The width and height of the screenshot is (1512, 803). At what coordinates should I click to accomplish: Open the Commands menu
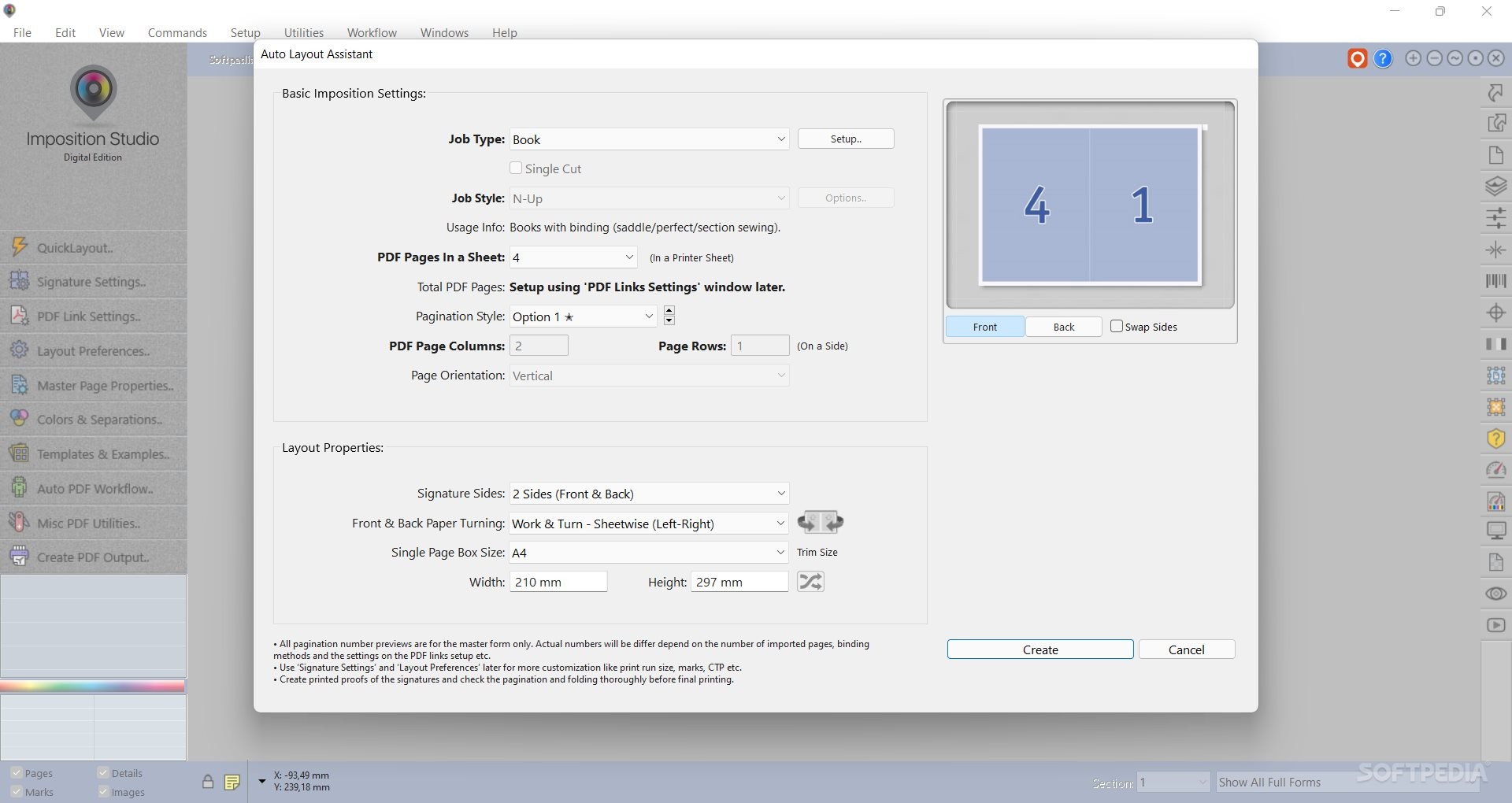coord(177,32)
